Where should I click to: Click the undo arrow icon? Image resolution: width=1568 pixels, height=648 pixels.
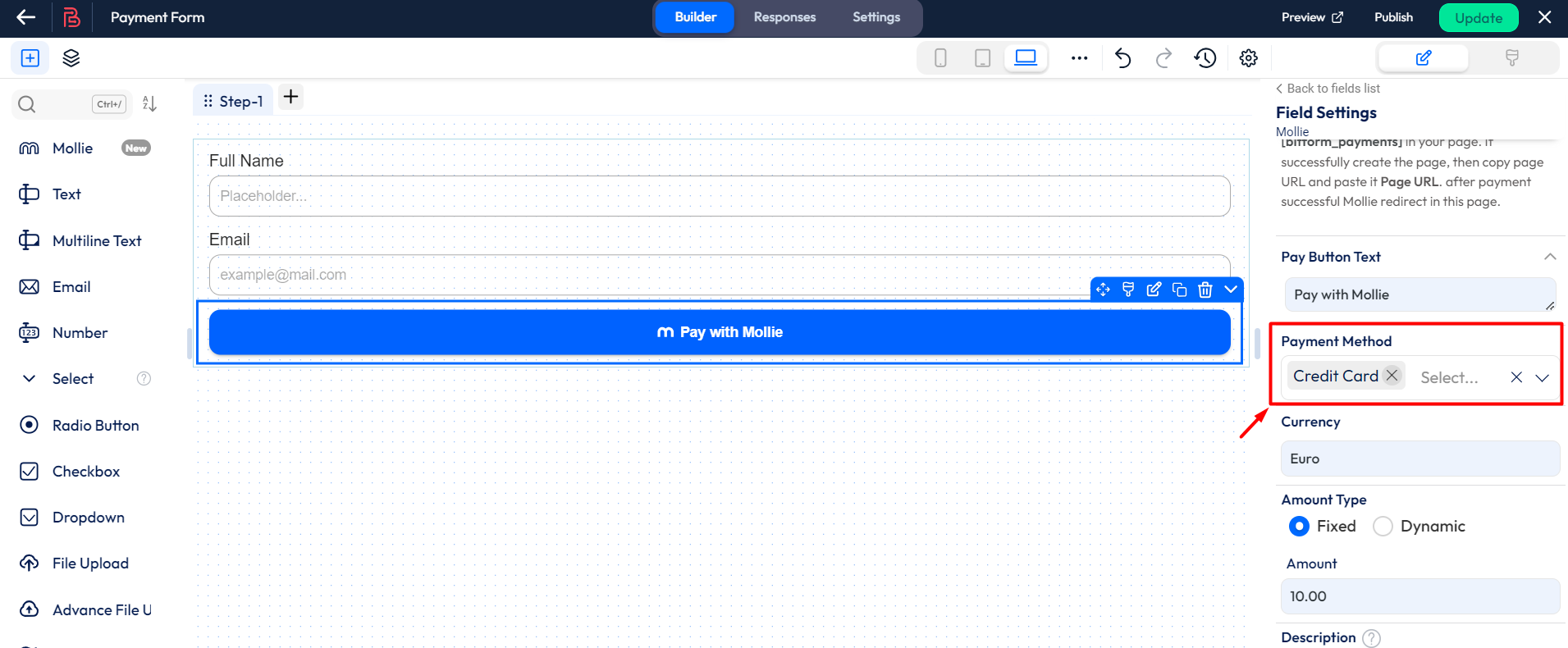pos(1122,58)
